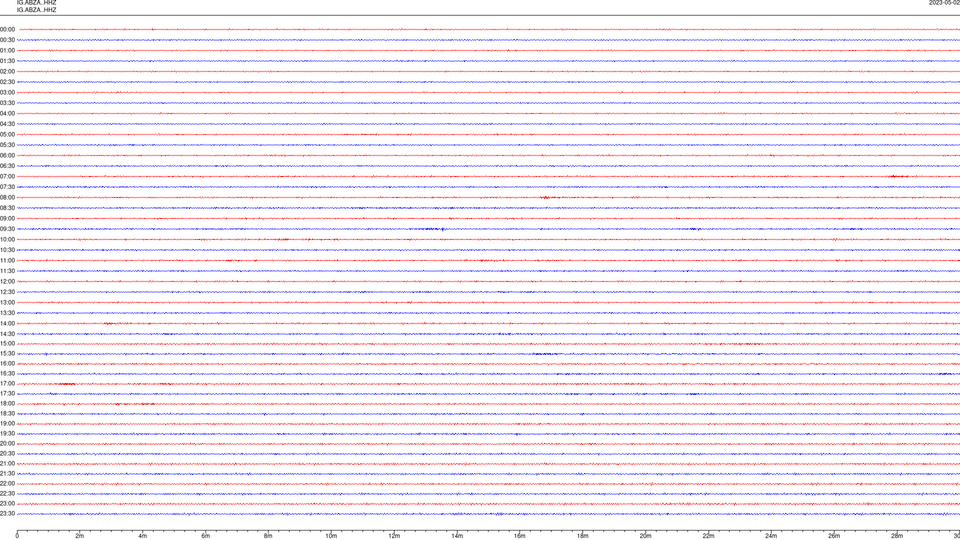Click the 22m tick label on time axis
This screenshot has width=960, height=540.
[x=708, y=536]
